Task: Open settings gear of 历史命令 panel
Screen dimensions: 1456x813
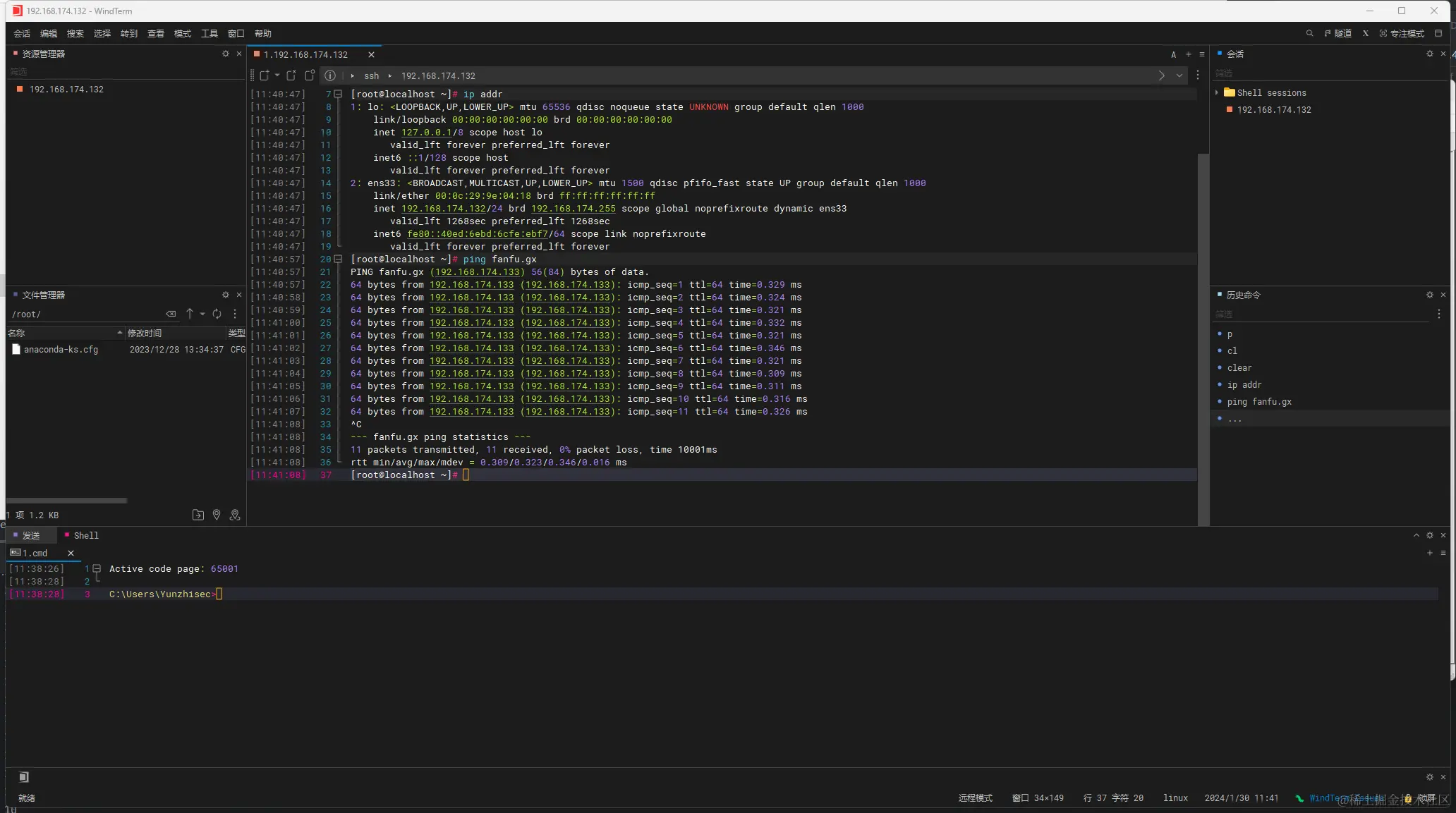Action: (1430, 295)
